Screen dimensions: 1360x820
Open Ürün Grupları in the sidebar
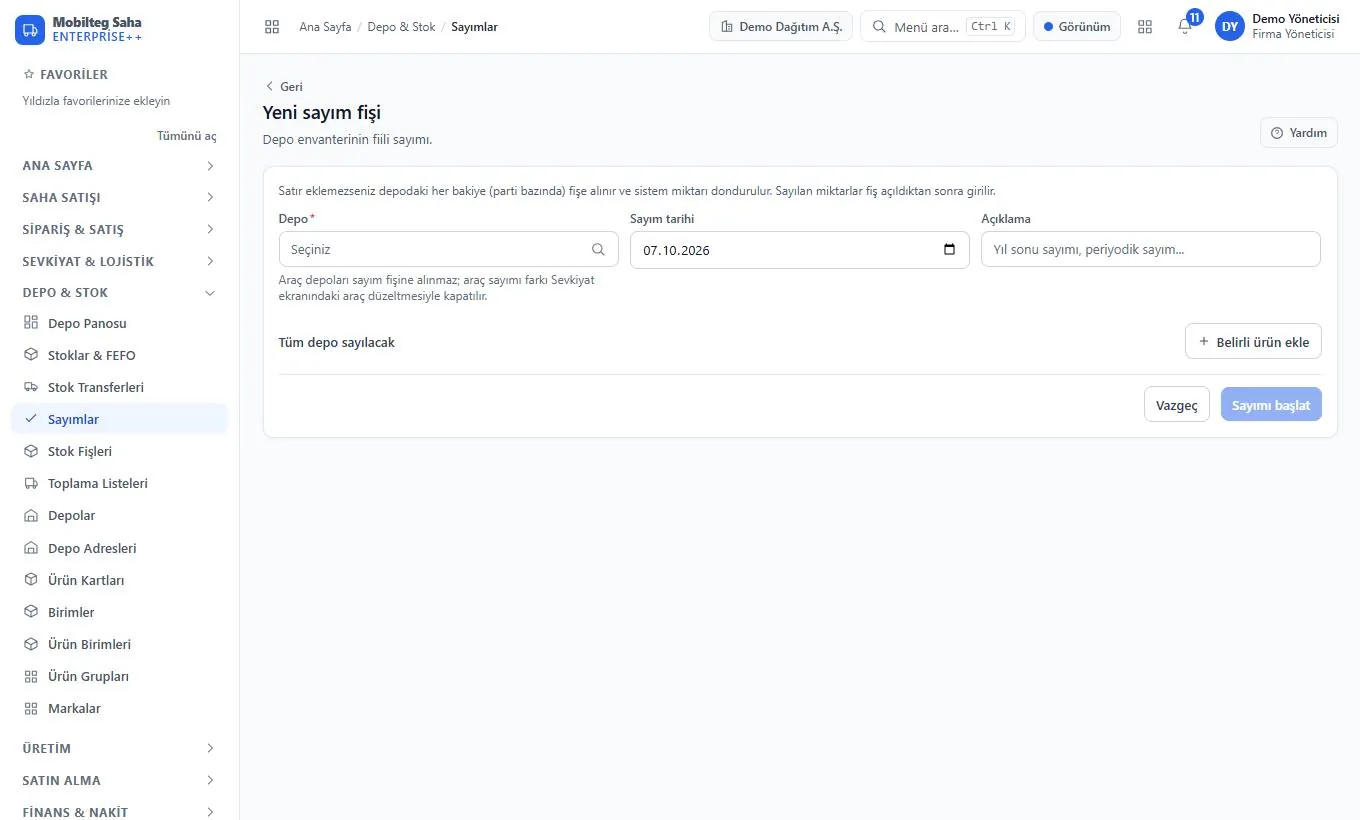119,676
